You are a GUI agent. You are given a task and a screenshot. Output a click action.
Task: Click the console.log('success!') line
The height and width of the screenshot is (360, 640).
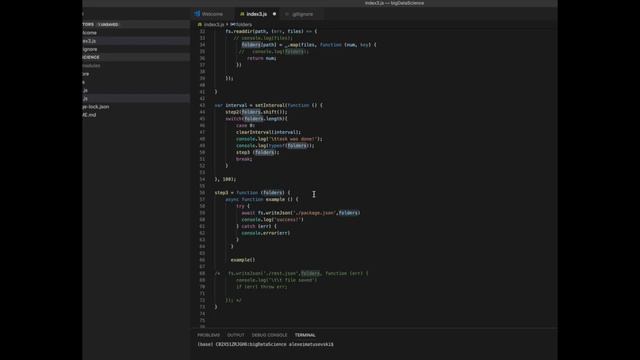(272, 220)
